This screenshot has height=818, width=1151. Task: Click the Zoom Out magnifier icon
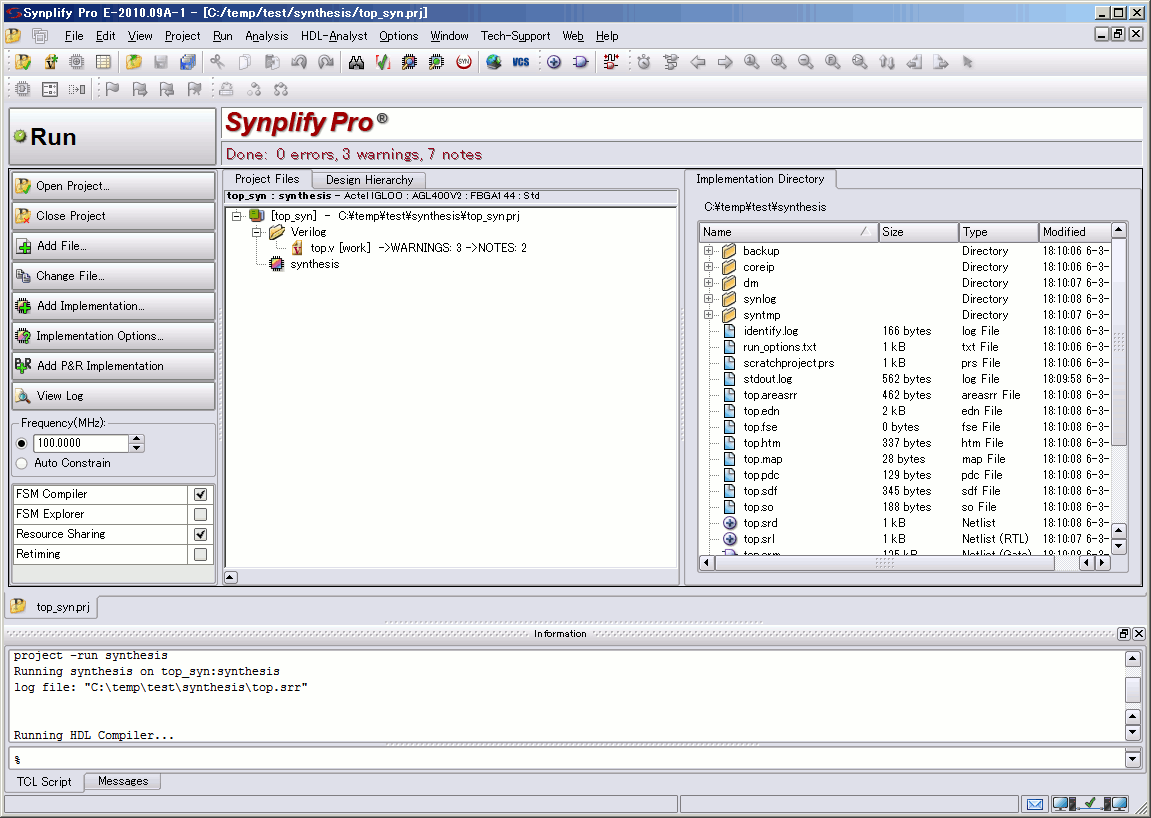(806, 62)
